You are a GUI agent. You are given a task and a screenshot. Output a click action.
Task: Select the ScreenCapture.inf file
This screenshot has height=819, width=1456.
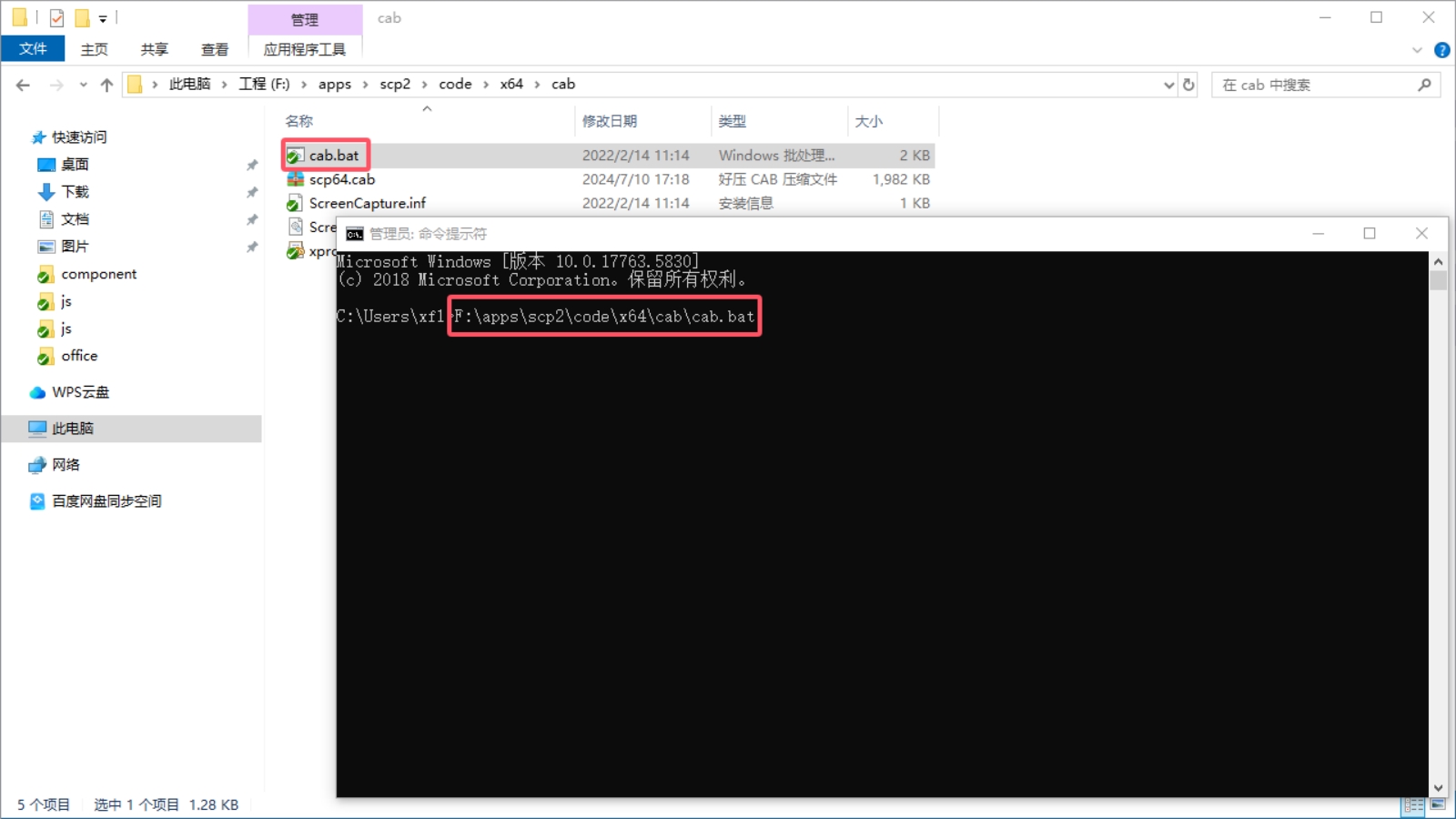pyautogui.click(x=367, y=203)
